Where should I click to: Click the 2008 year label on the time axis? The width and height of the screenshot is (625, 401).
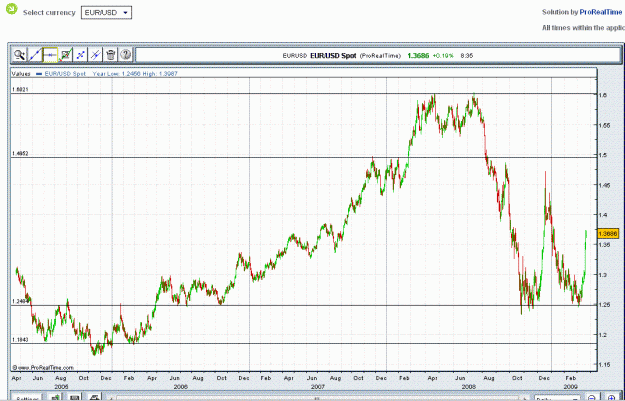(x=468, y=387)
